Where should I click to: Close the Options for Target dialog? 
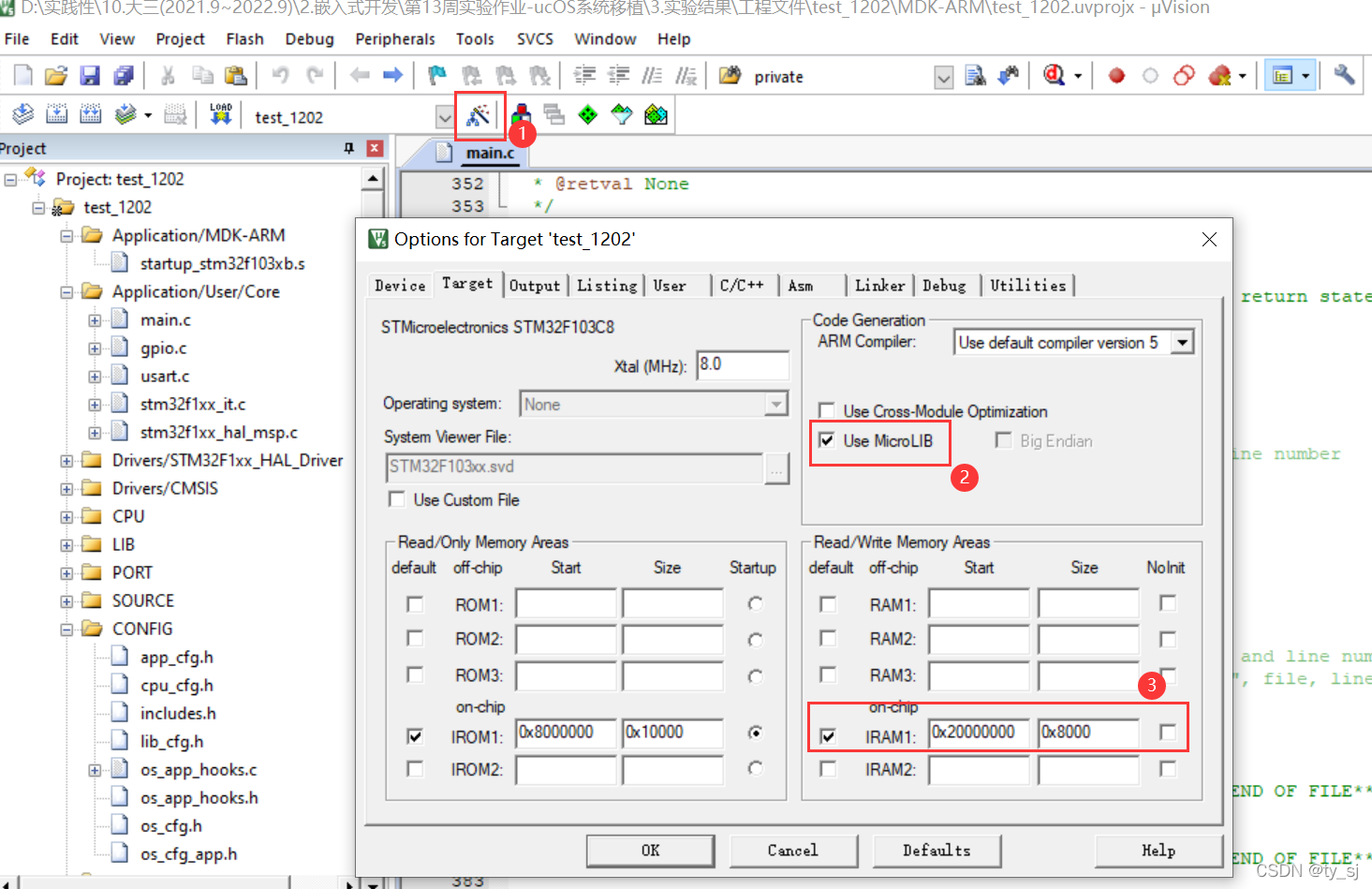[x=1209, y=240]
